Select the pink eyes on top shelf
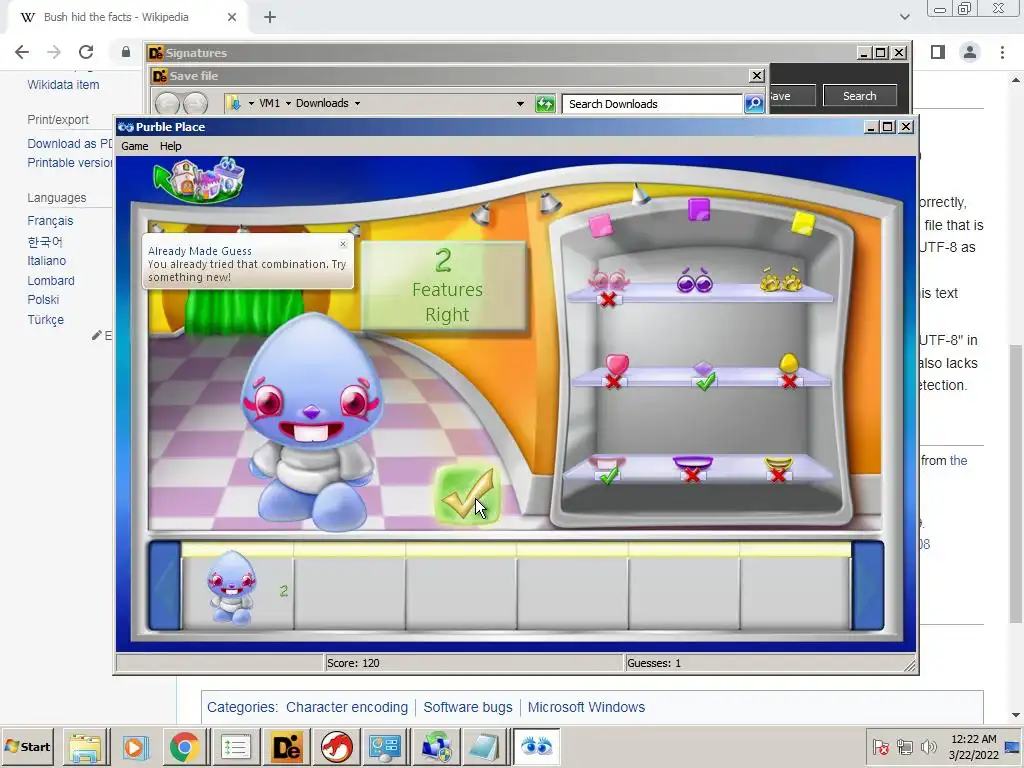1024x768 pixels. pyautogui.click(x=609, y=281)
